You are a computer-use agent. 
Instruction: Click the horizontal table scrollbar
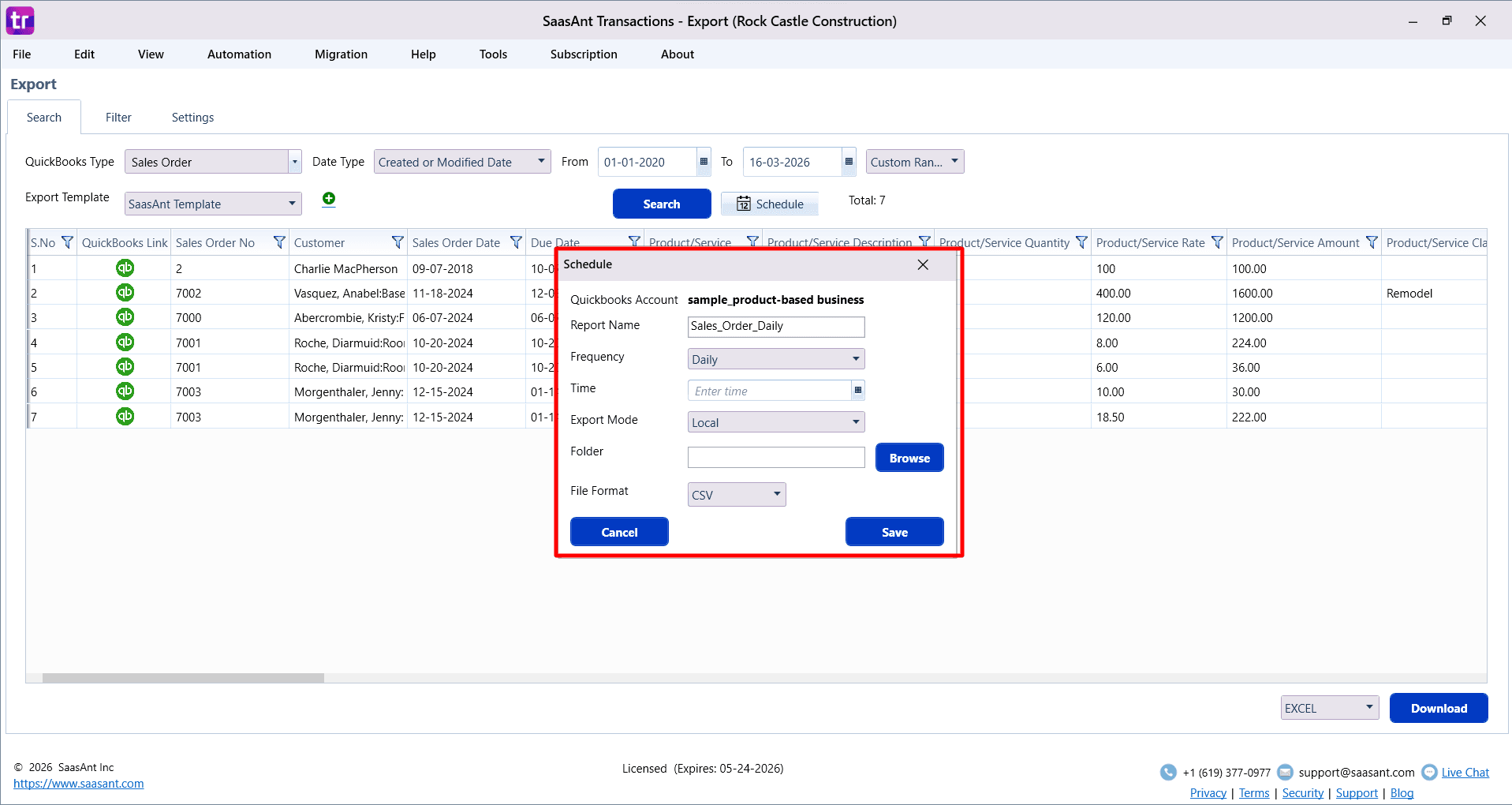[x=183, y=678]
